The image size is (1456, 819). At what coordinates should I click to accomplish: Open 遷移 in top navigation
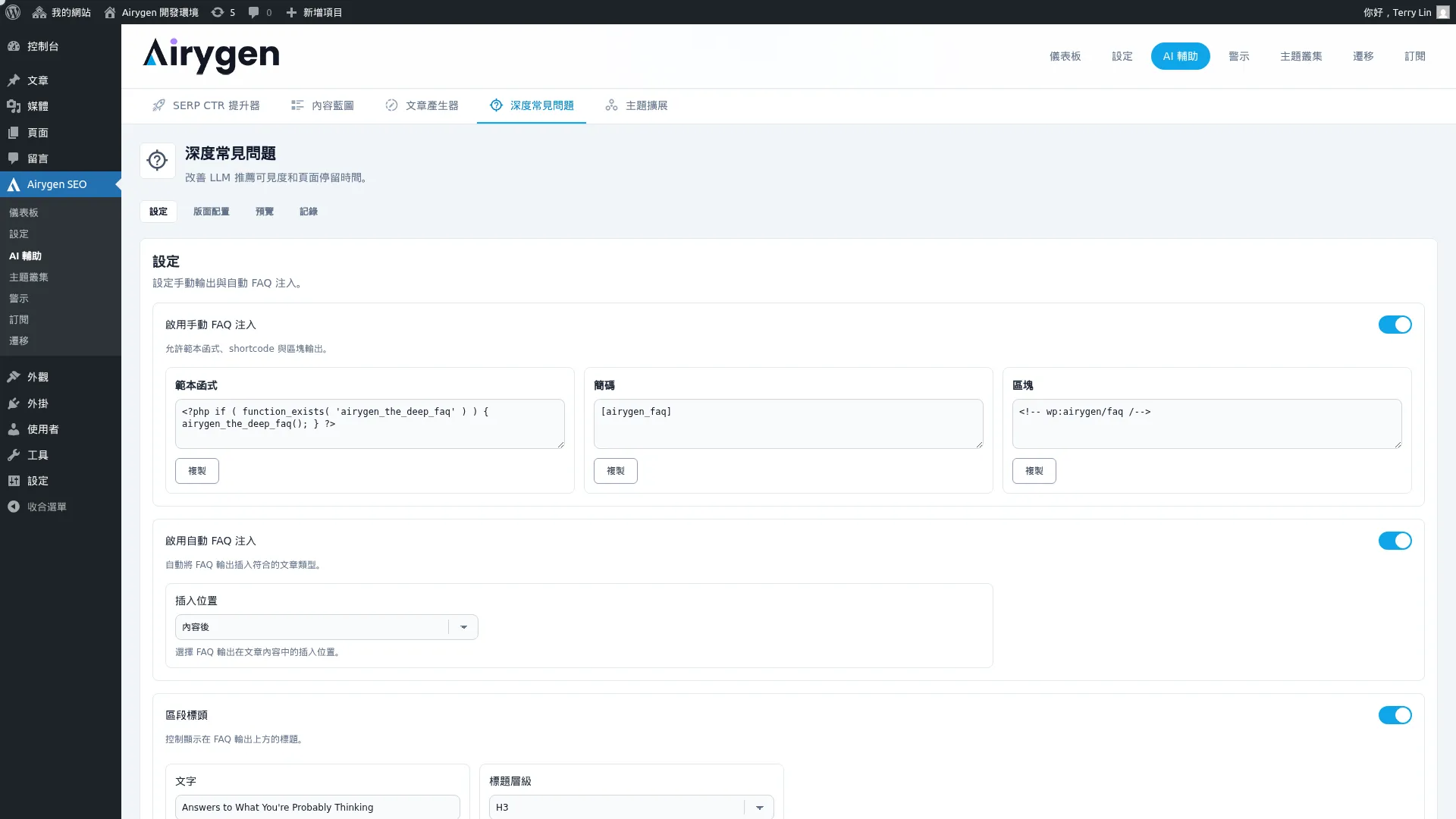tap(1363, 56)
